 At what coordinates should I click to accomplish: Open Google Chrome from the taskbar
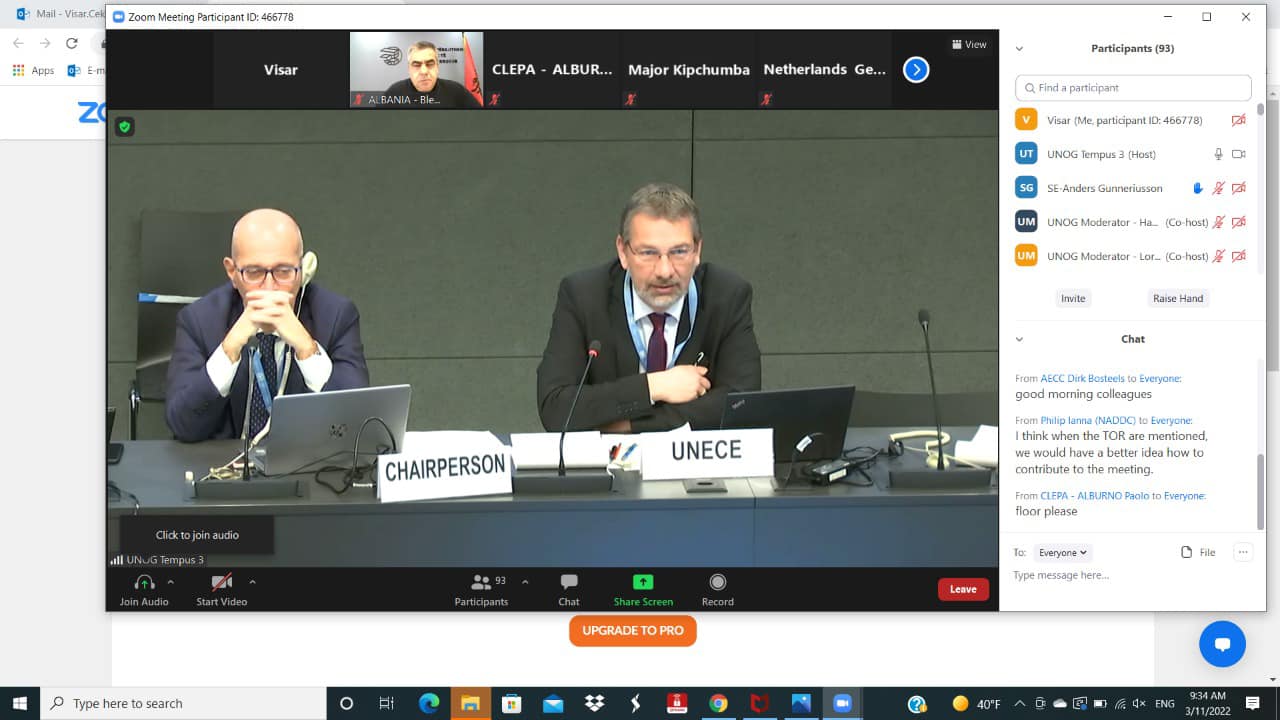point(718,703)
